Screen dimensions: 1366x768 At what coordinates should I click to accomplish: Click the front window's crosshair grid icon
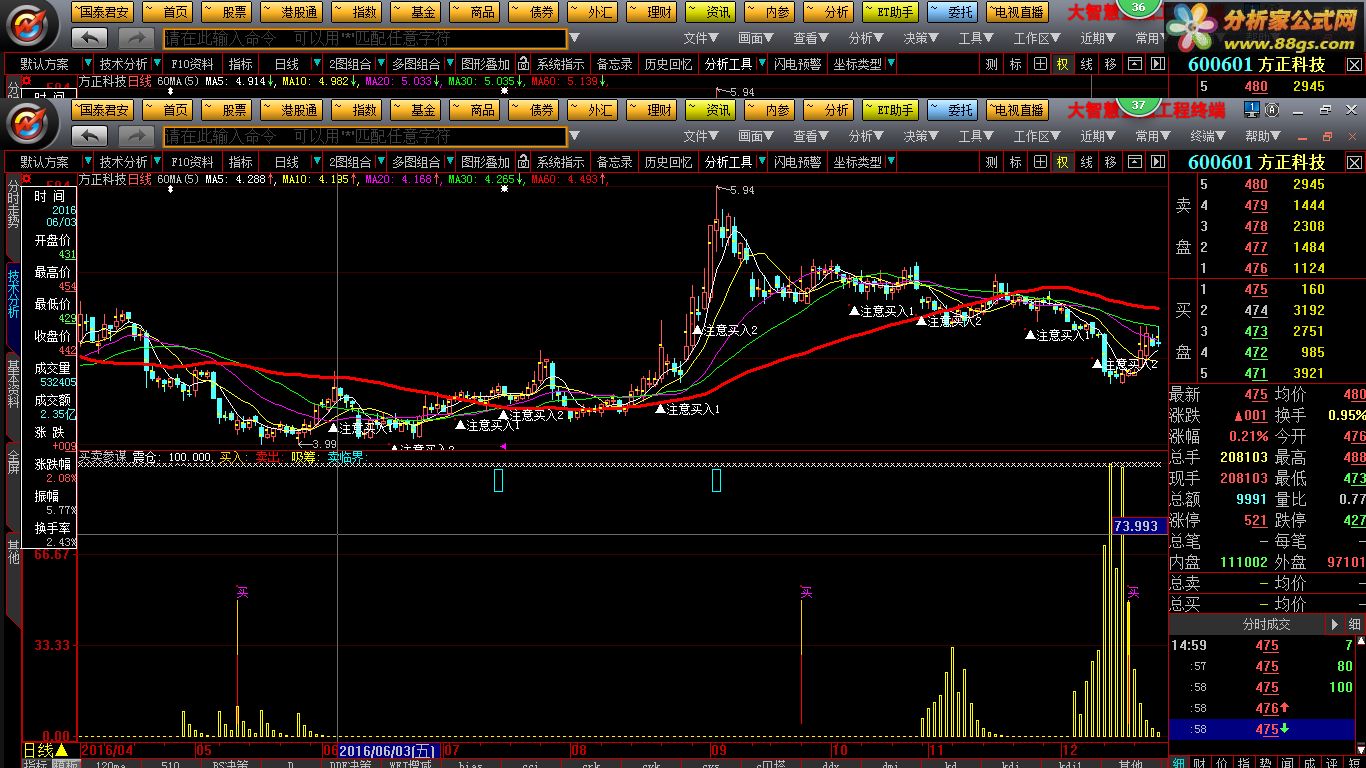point(1040,161)
